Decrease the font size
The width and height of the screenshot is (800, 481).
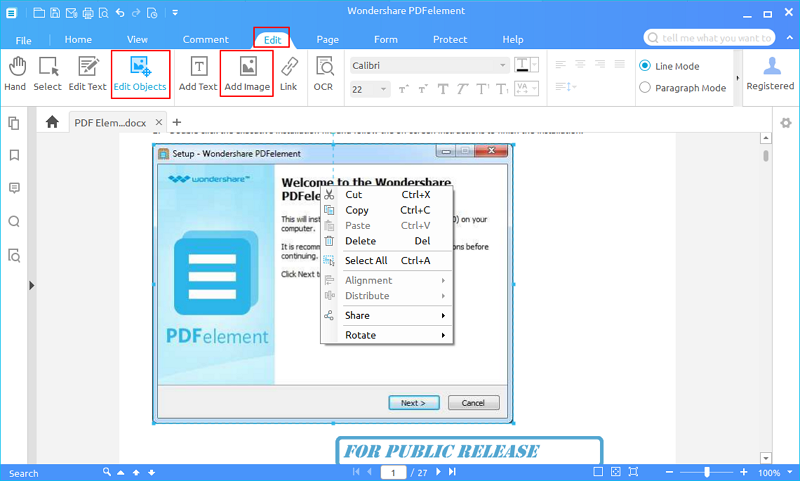click(x=422, y=89)
